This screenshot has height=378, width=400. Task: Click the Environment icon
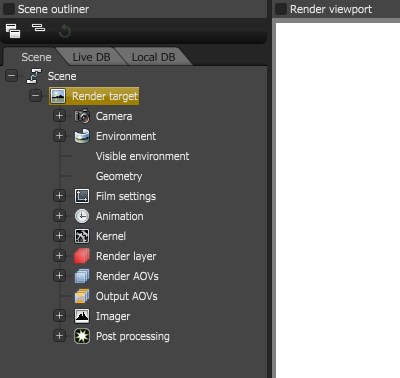click(x=82, y=136)
